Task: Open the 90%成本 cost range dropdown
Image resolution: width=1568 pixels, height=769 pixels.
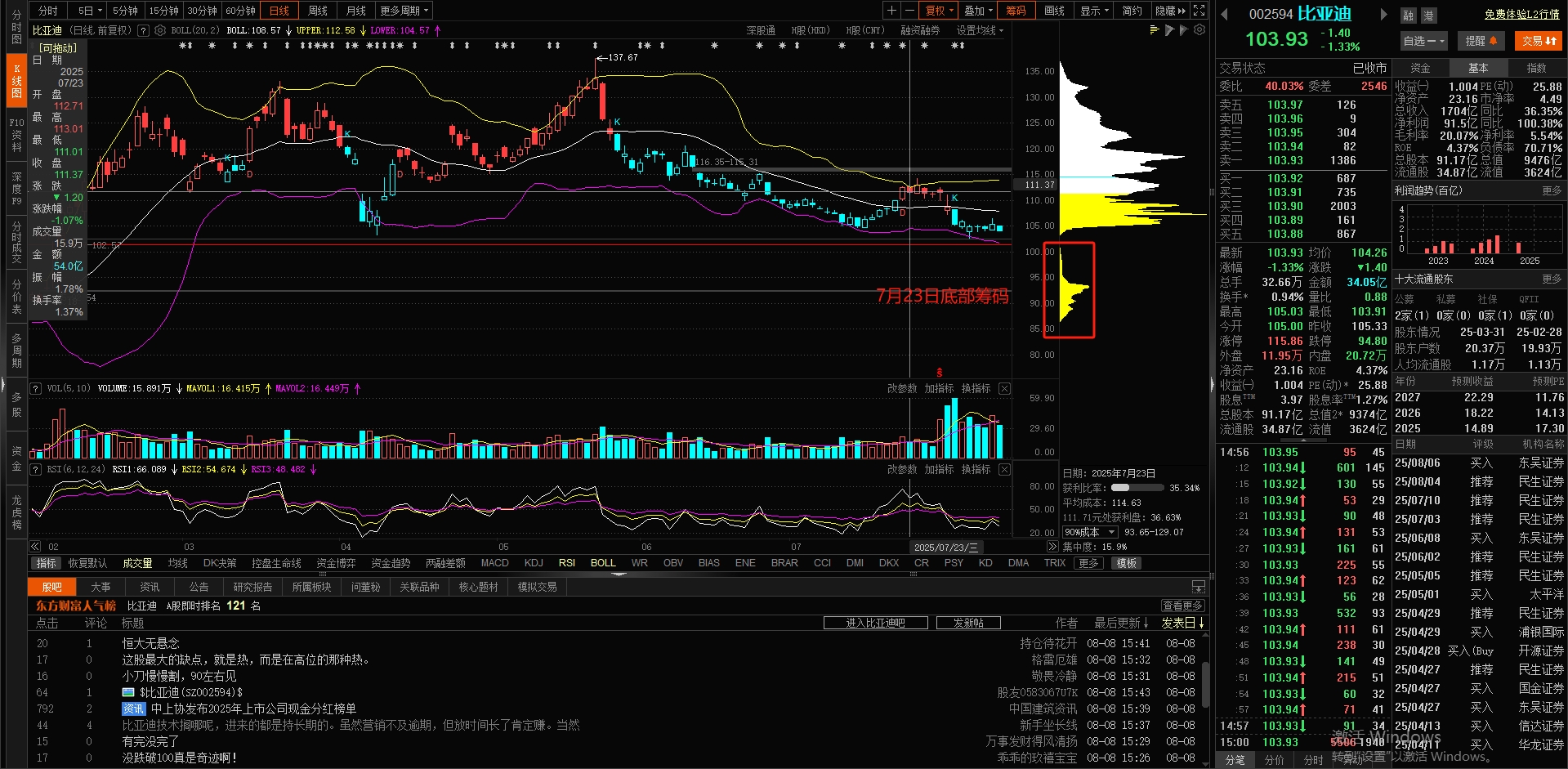Action: click(x=1089, y=532)
